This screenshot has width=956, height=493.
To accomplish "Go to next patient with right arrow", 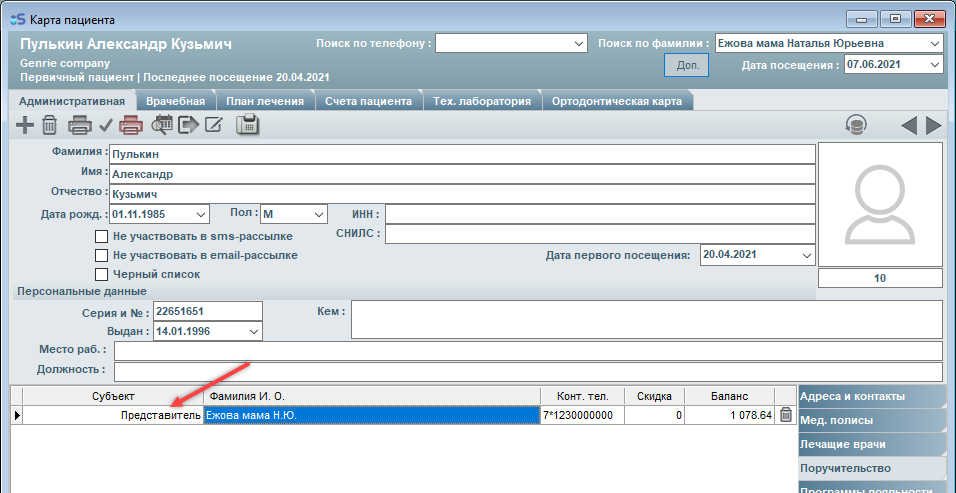I will point(934,125).
